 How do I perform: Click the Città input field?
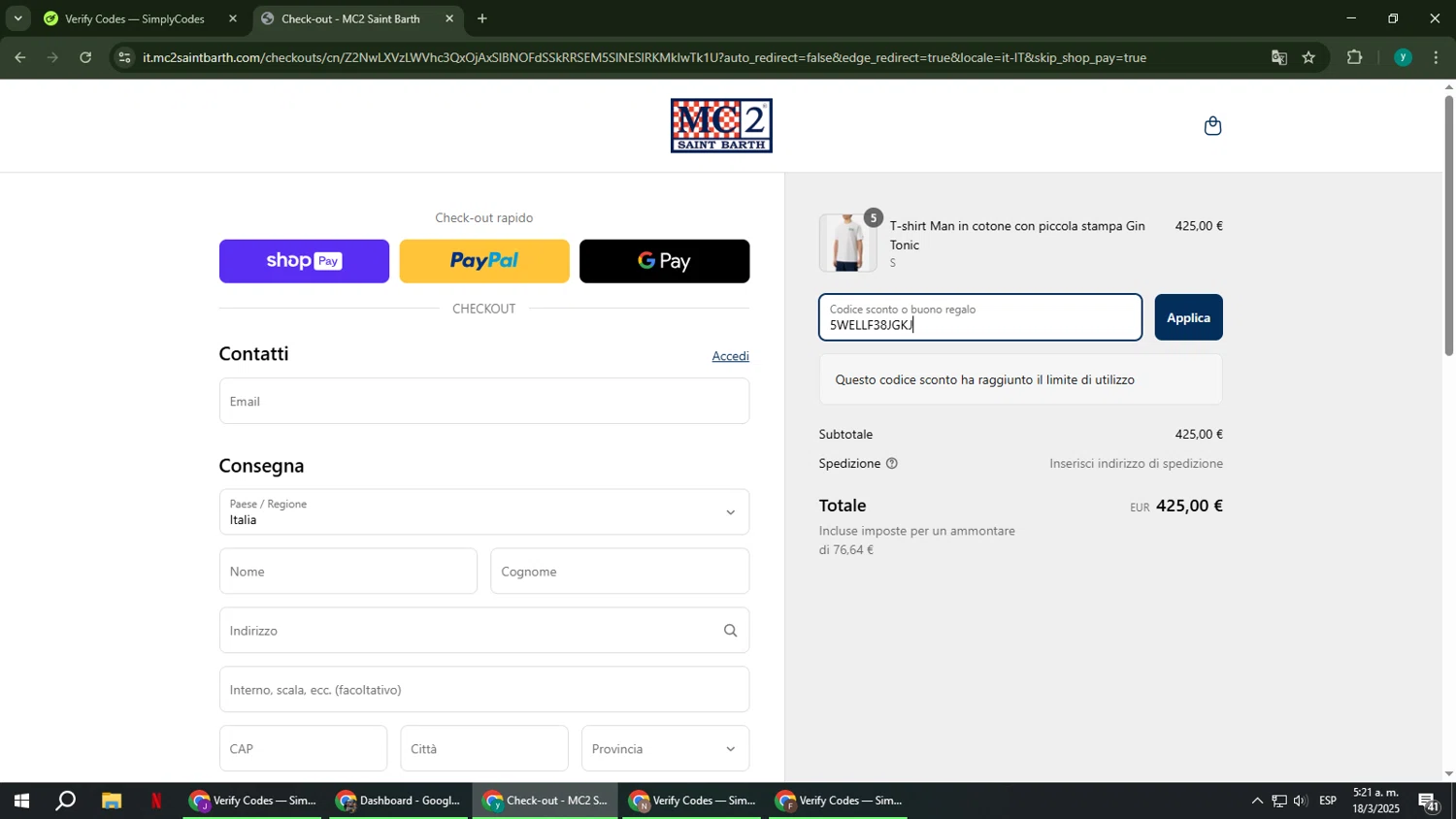coord(484,748)
